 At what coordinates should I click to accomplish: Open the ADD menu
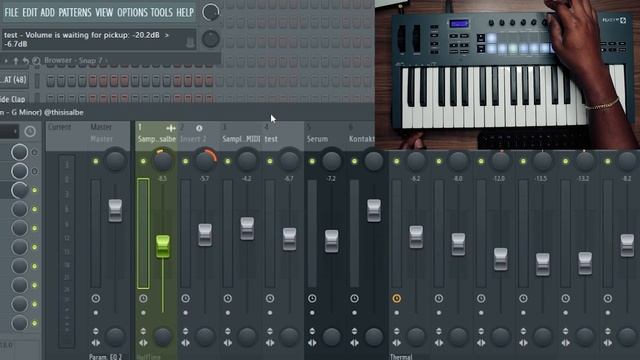pyautogui.click(x=47, y=13)
